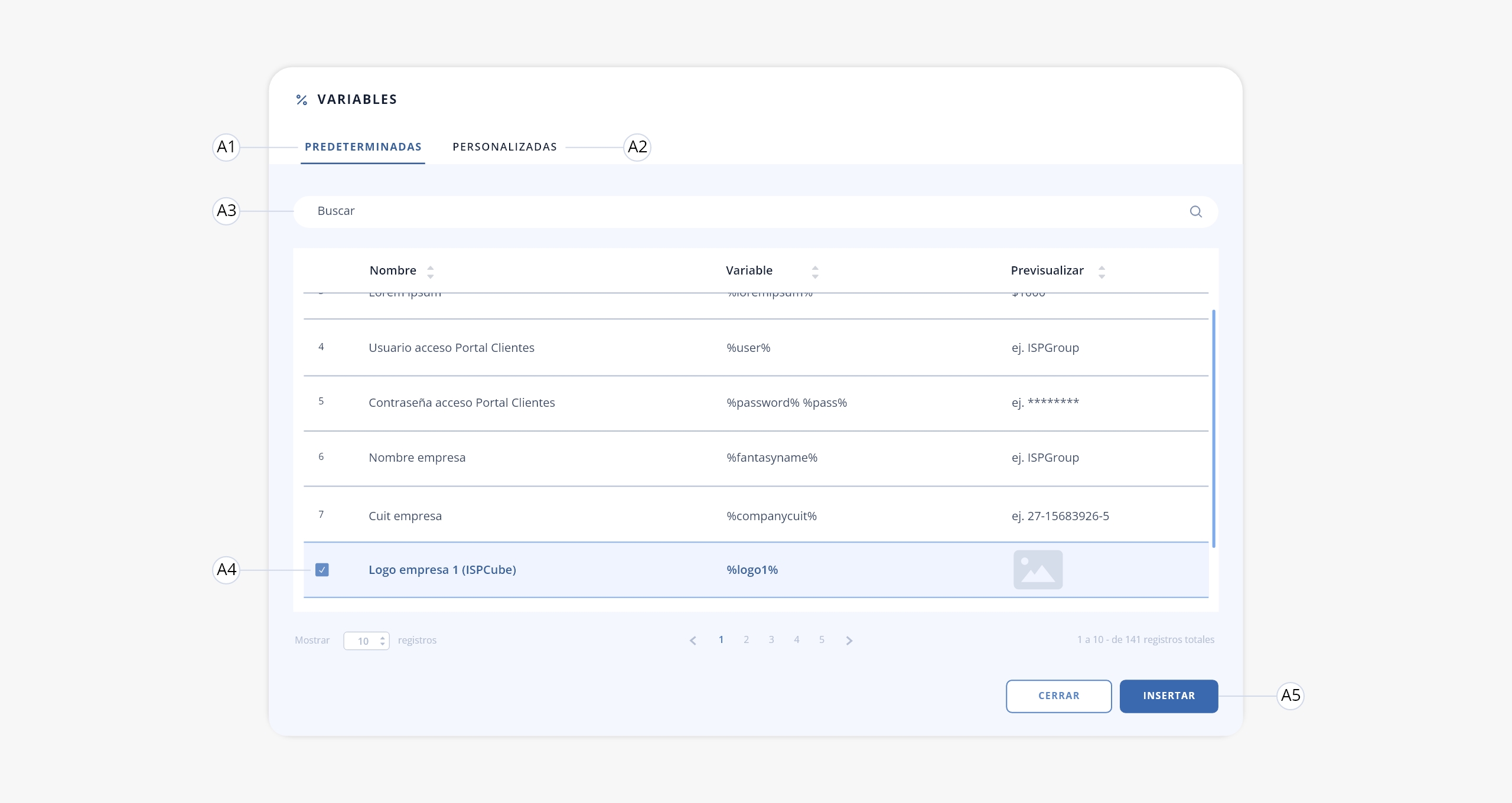Open the registros count selector showing 10
The width and height of the screenshot is (1512, 803).
pyautogui.click(x=366, y=641)
